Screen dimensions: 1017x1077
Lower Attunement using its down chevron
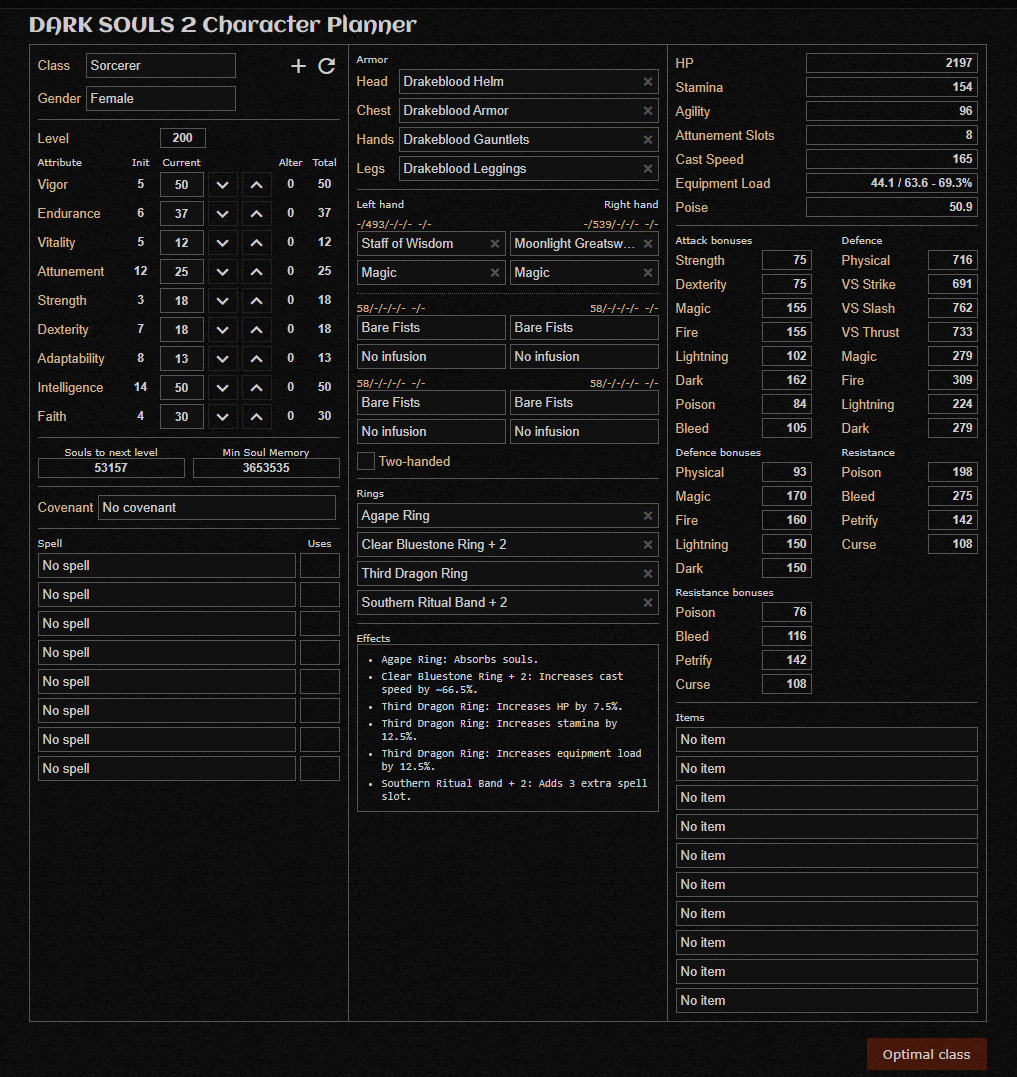pyautogui.click(x=222, y=271)
